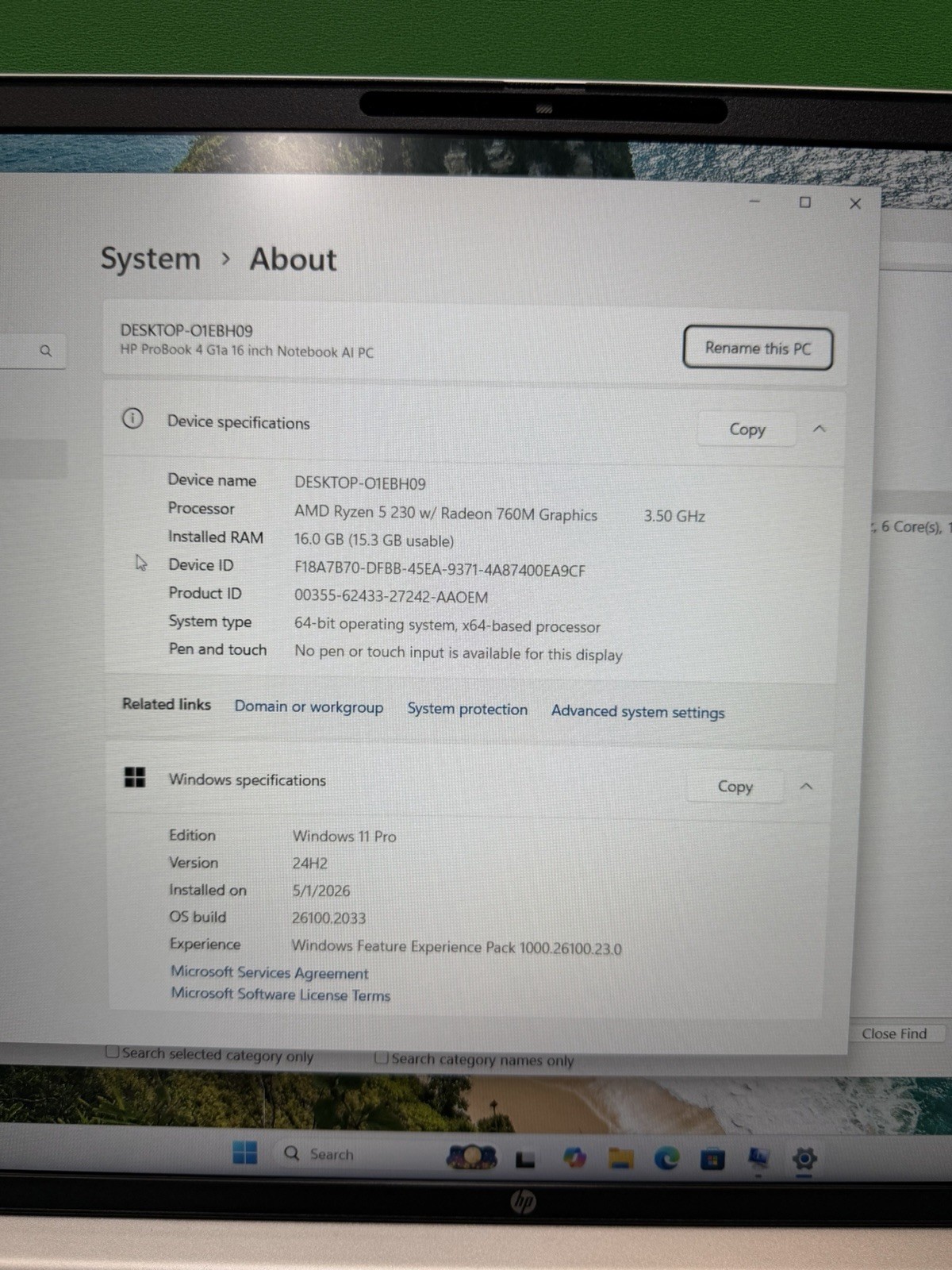Open Microsoft Software License Terms link
Screen dimensions: 952x1270
pos(281,995)
